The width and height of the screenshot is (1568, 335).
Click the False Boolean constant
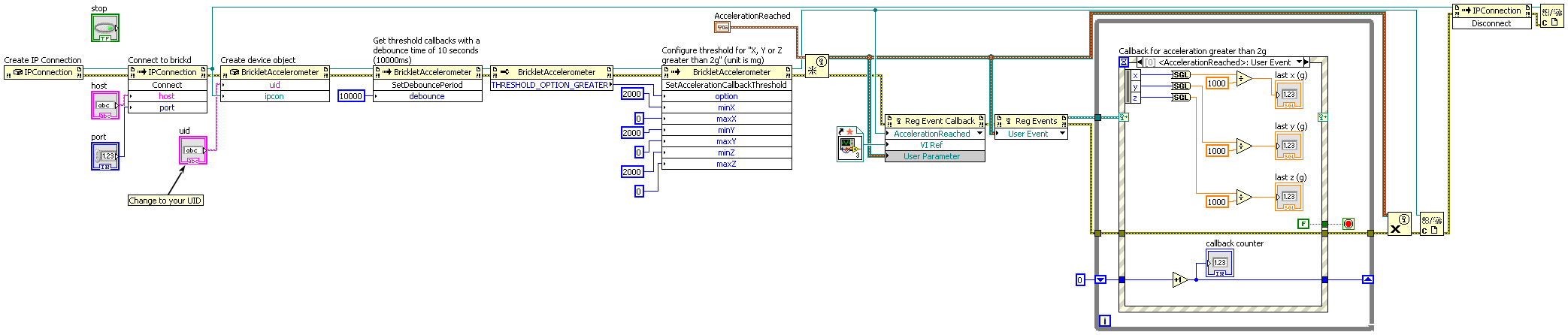(1303, 224)
